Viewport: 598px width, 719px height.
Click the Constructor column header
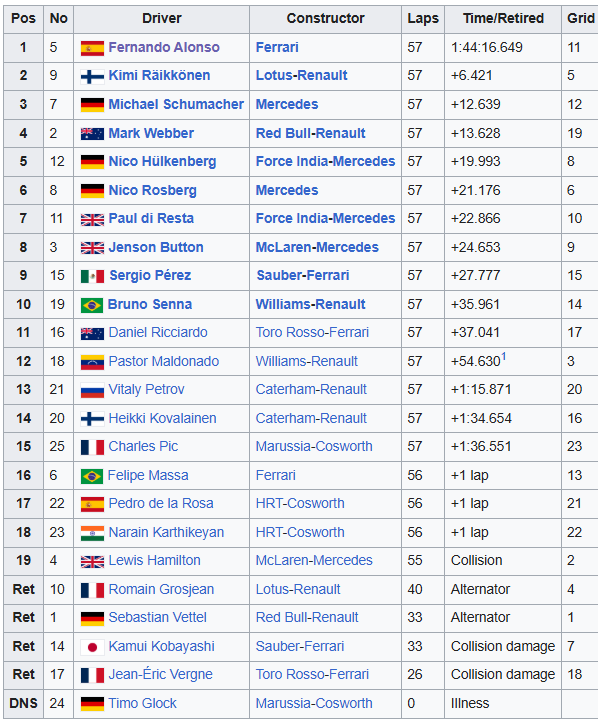pos(325,18)
